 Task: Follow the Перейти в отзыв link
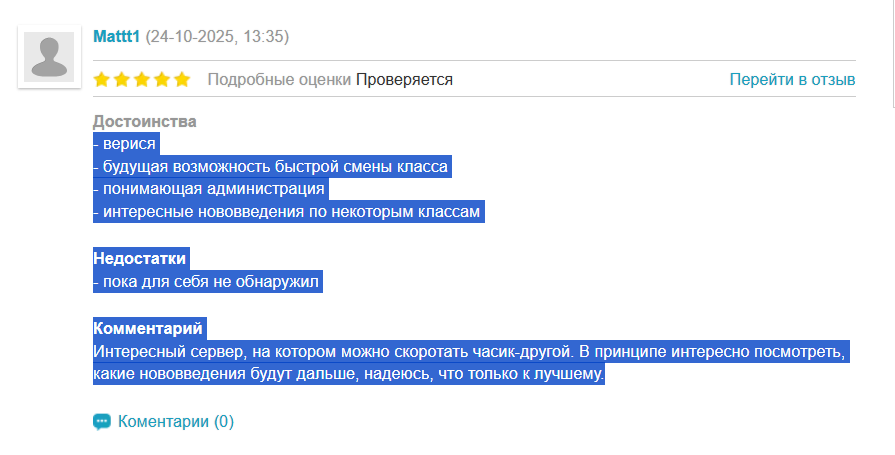point(792,80)
